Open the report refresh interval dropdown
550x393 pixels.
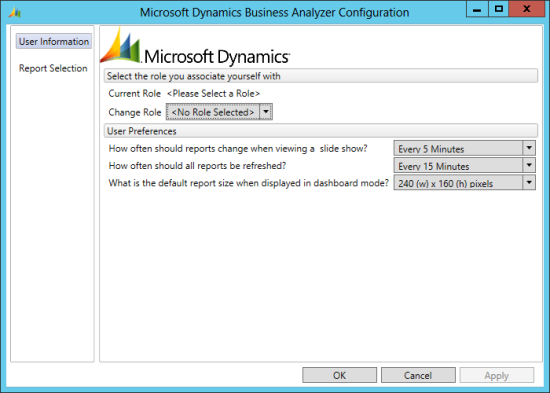465,165
